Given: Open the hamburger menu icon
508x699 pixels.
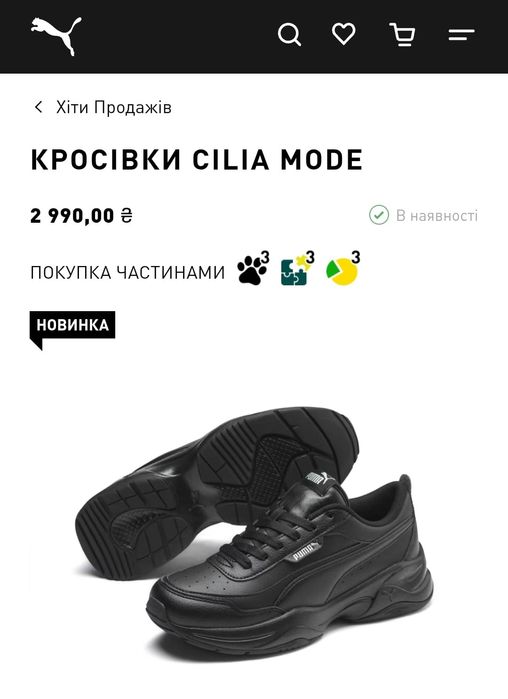Looking at the screenshot, I should [461, 34].
